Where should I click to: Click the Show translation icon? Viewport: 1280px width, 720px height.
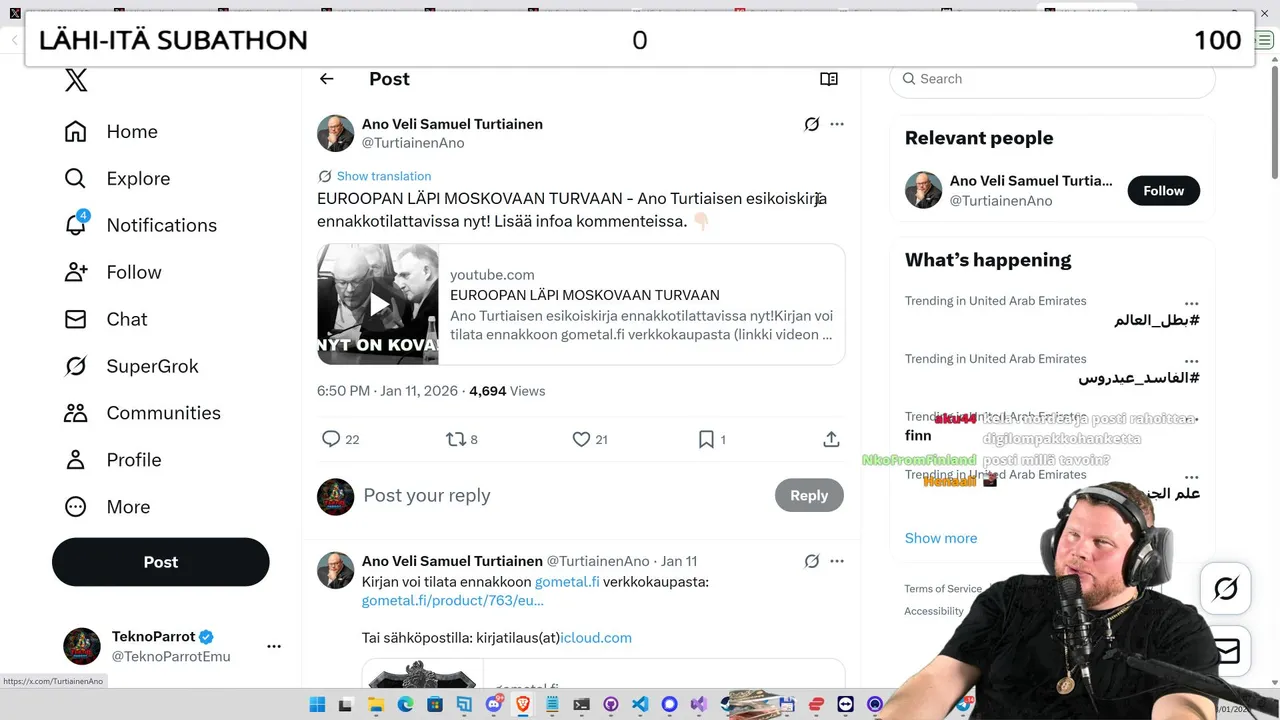(x=325, y=176)
